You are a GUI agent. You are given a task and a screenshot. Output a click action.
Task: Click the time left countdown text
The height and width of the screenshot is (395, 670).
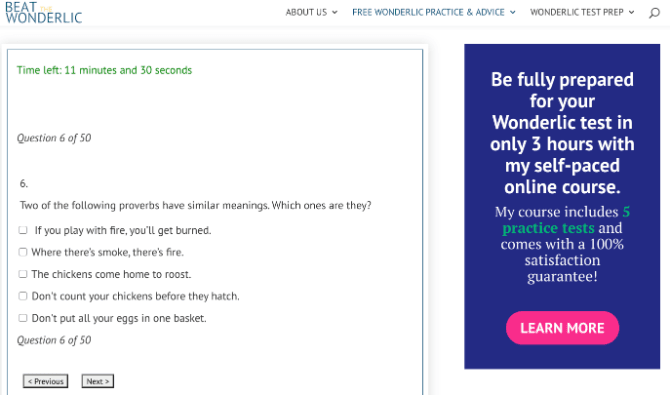(x=104, y=70)
